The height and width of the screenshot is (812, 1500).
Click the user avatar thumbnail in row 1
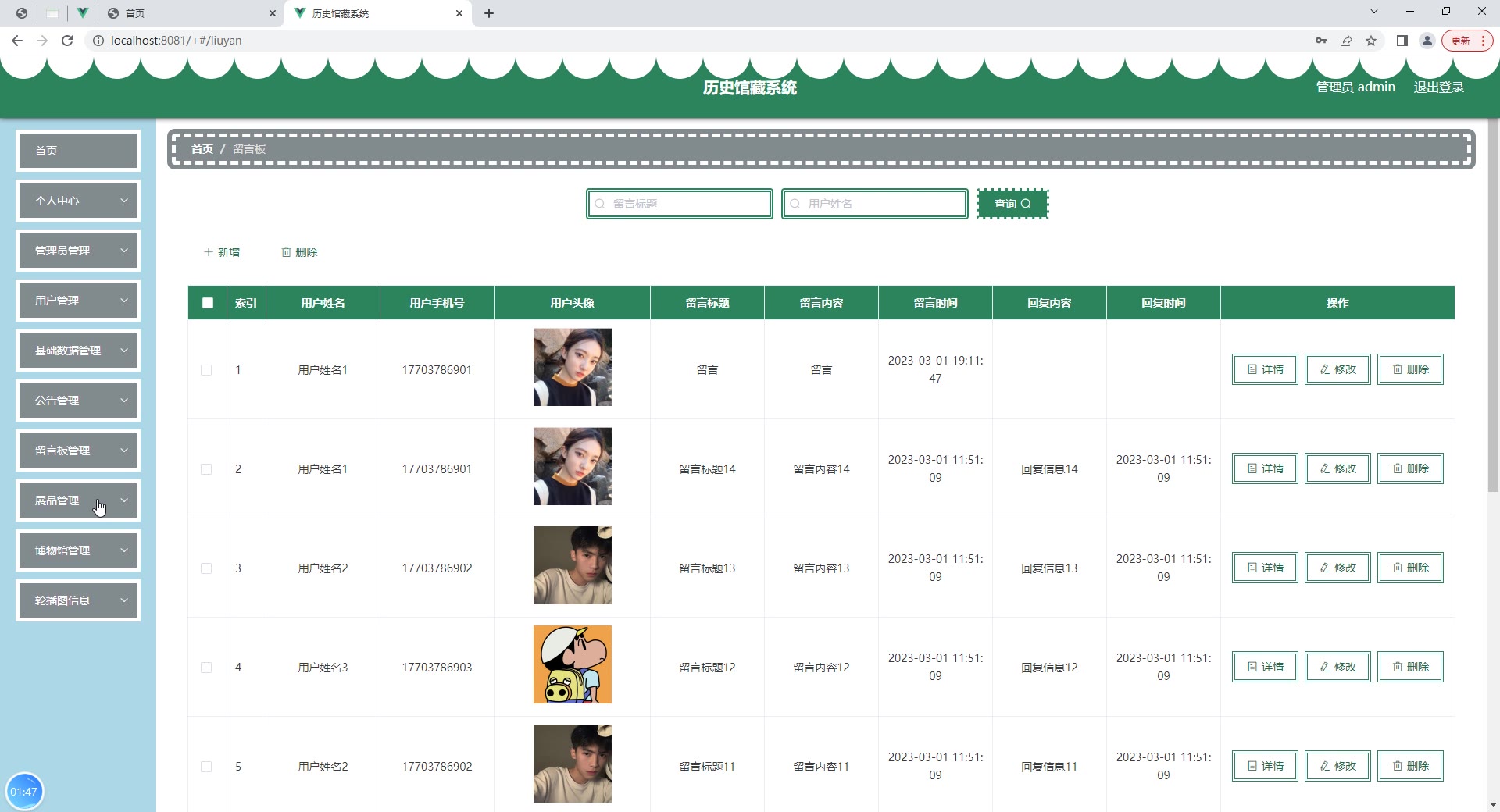[573, 367]
